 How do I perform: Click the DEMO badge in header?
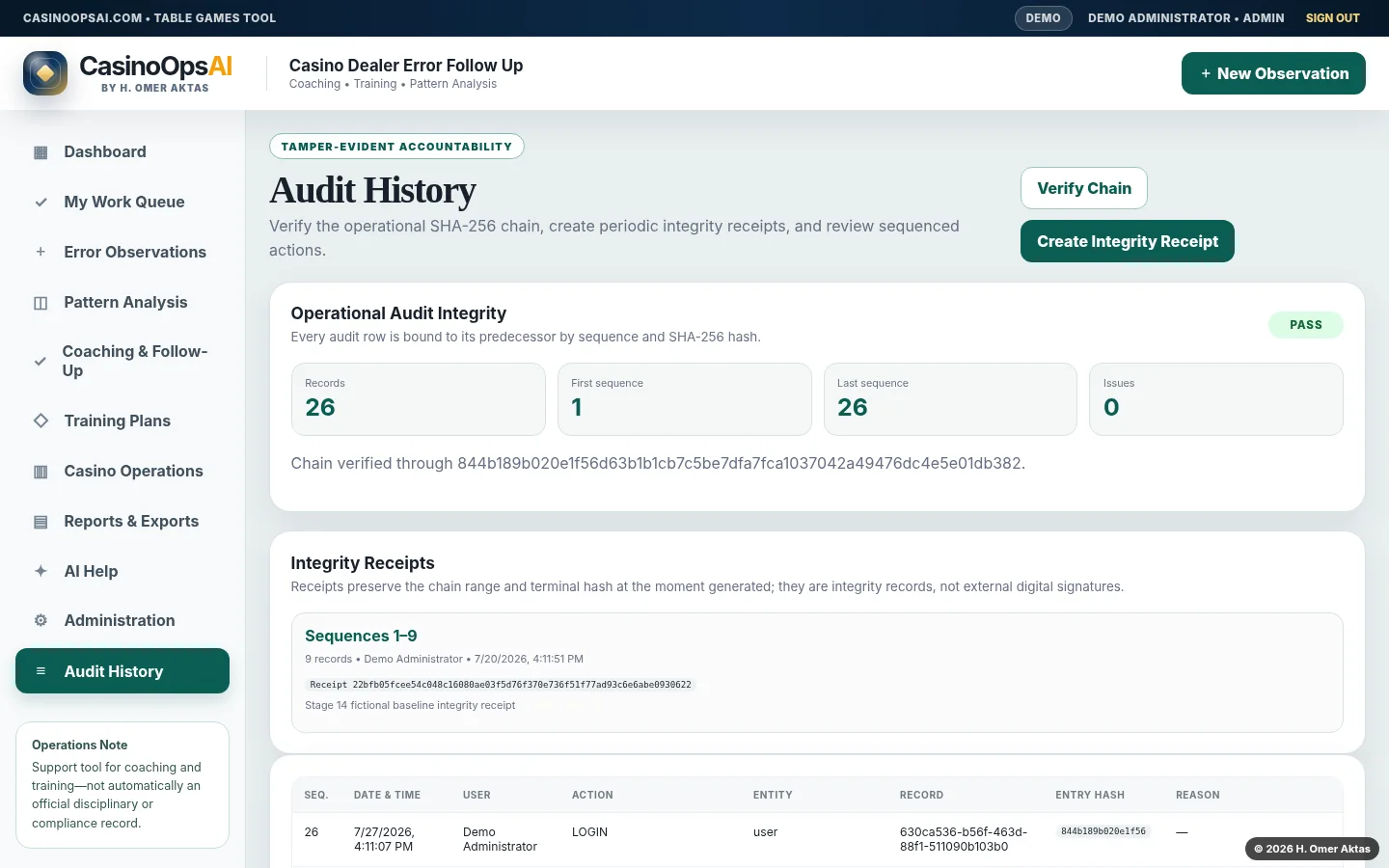1043,18
